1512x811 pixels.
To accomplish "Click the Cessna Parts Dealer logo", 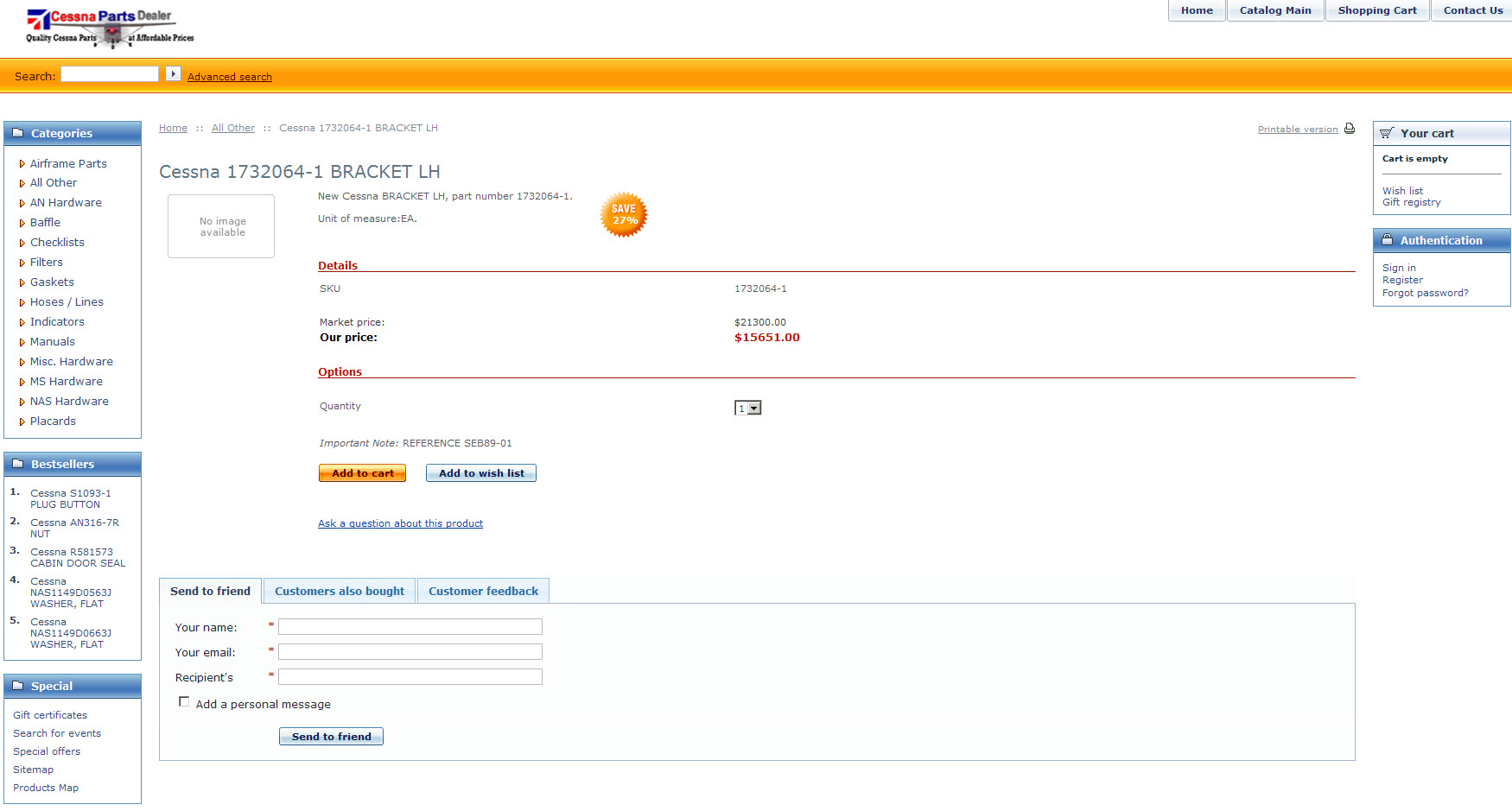I will pyautogui.click(x=110, y=26).
